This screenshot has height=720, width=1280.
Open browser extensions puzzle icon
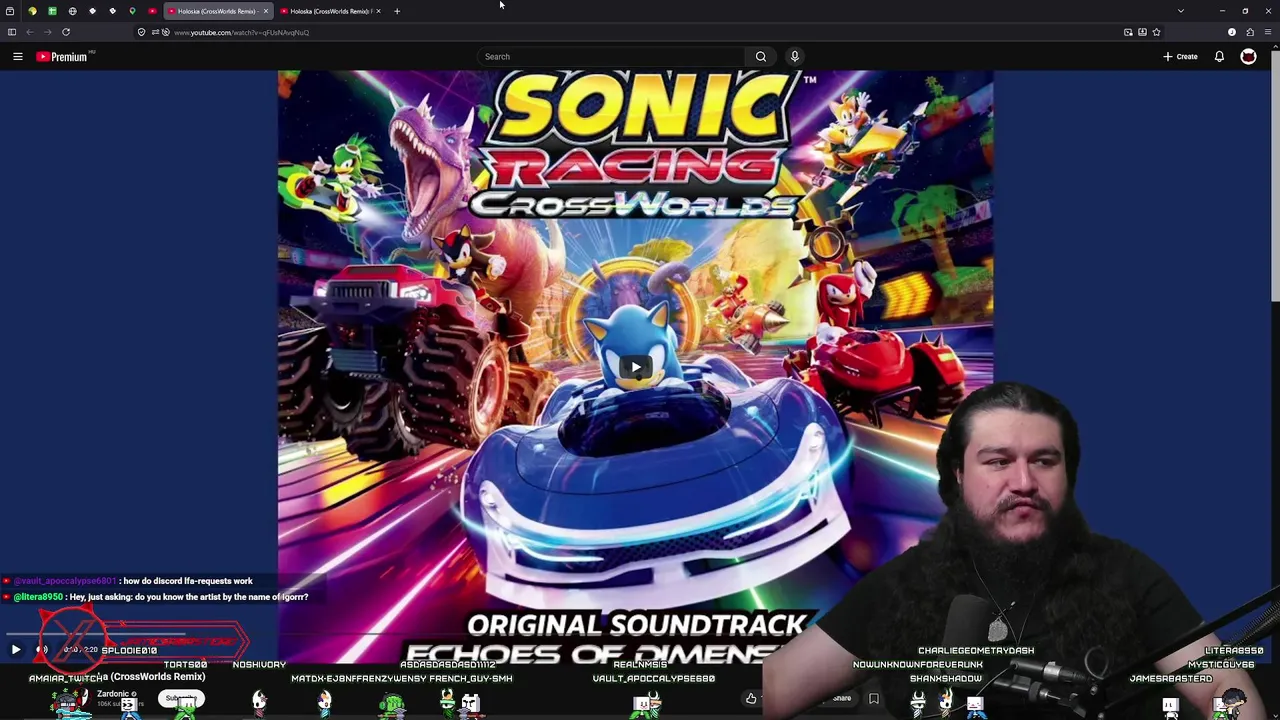click(x=1250, y=32)
